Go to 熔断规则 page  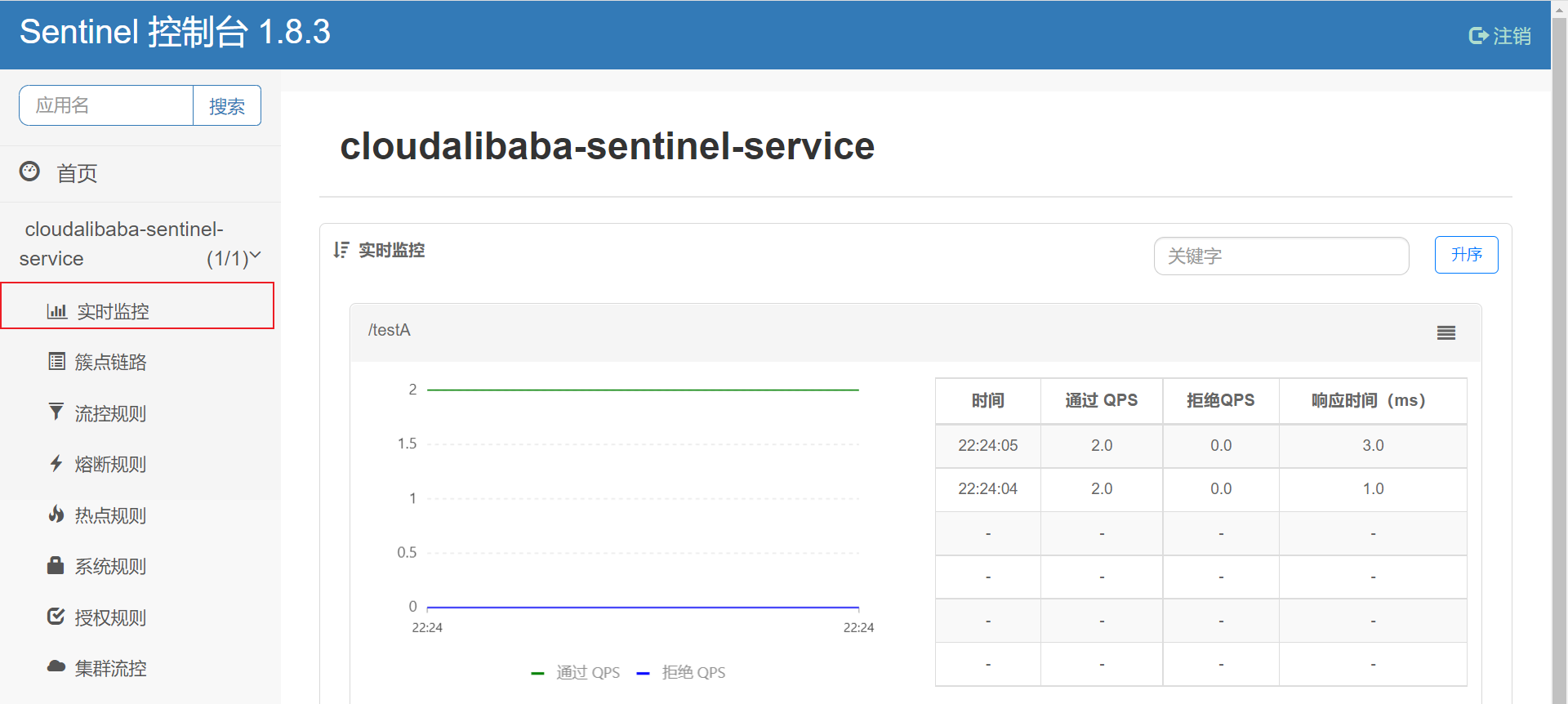pos(110,464)
